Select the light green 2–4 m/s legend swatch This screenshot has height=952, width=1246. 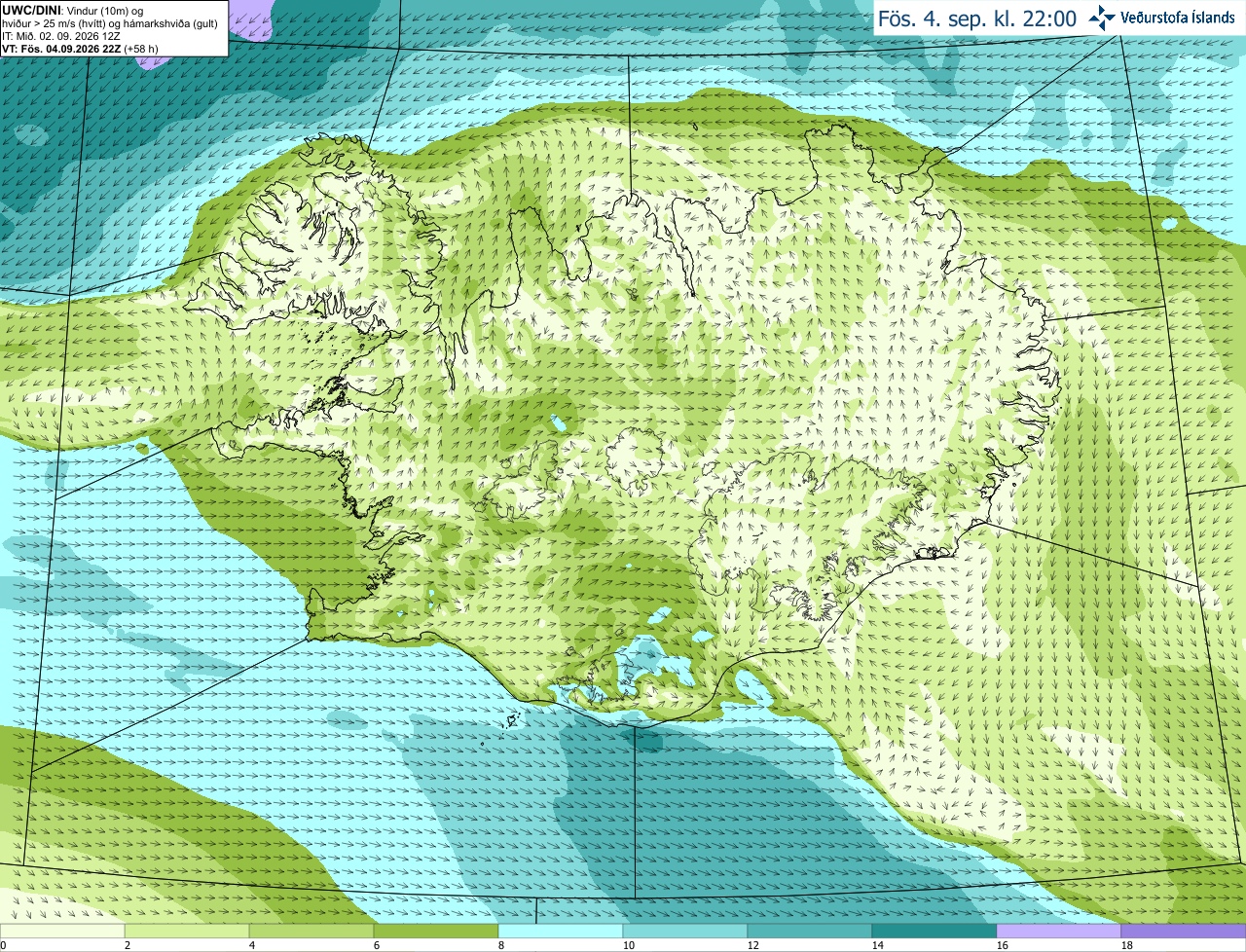pos(187,931)
